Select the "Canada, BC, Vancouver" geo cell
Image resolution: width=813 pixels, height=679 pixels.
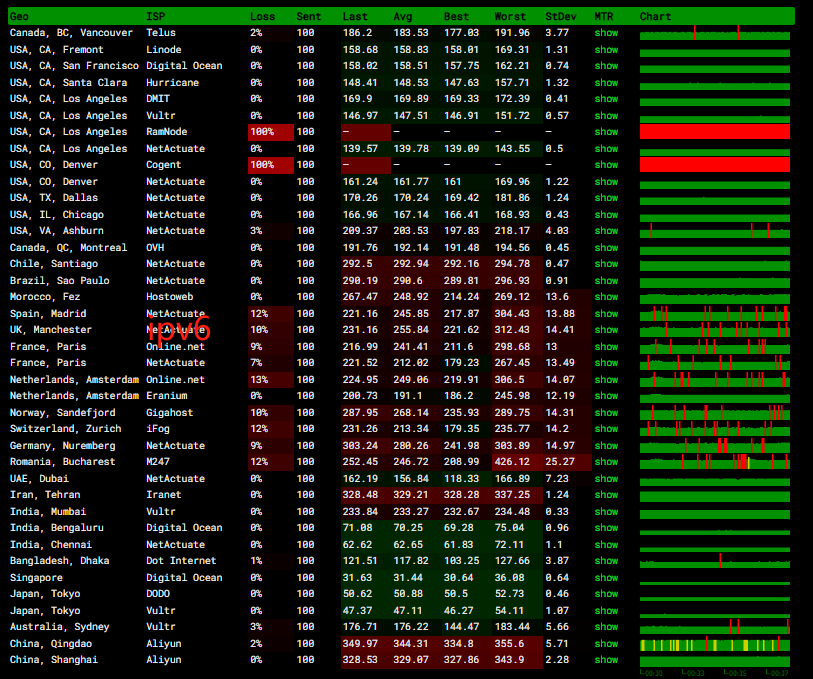tap(71, 33)
